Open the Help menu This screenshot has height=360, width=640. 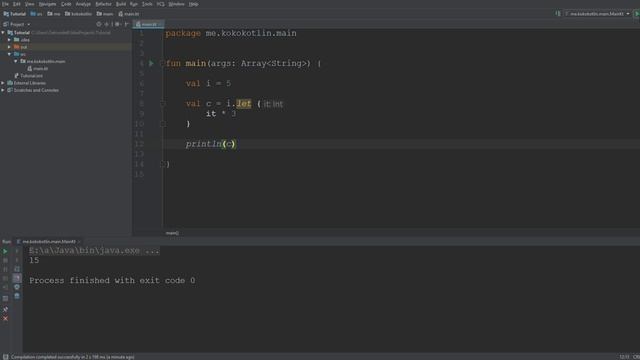(x=193, y=4)
